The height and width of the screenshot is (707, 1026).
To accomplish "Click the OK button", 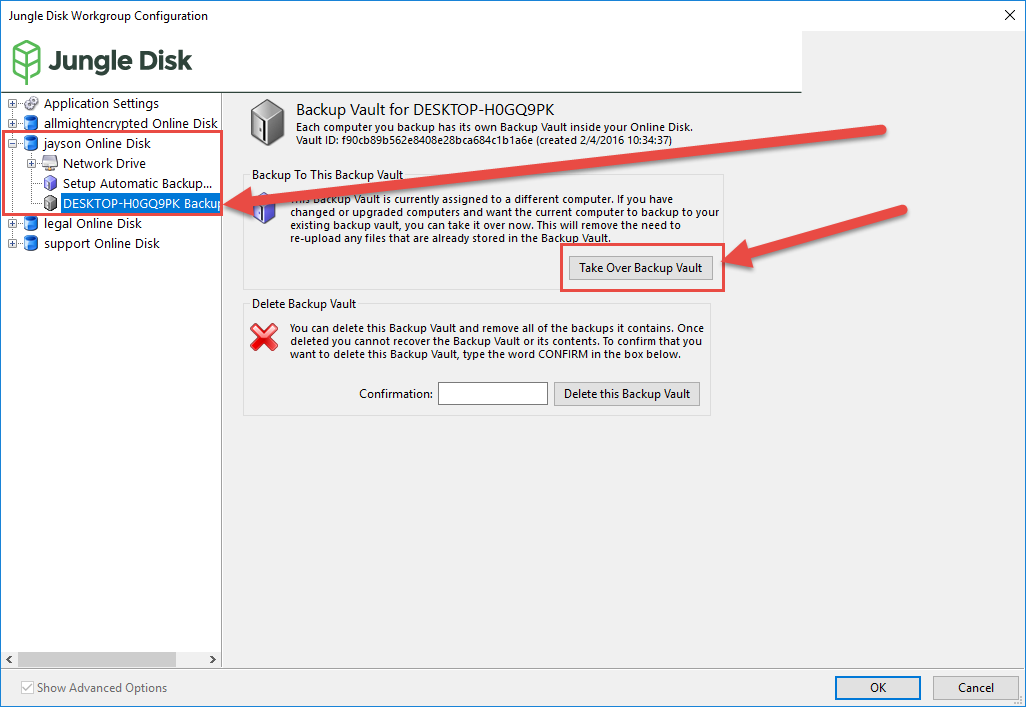I will click(877, 687).
